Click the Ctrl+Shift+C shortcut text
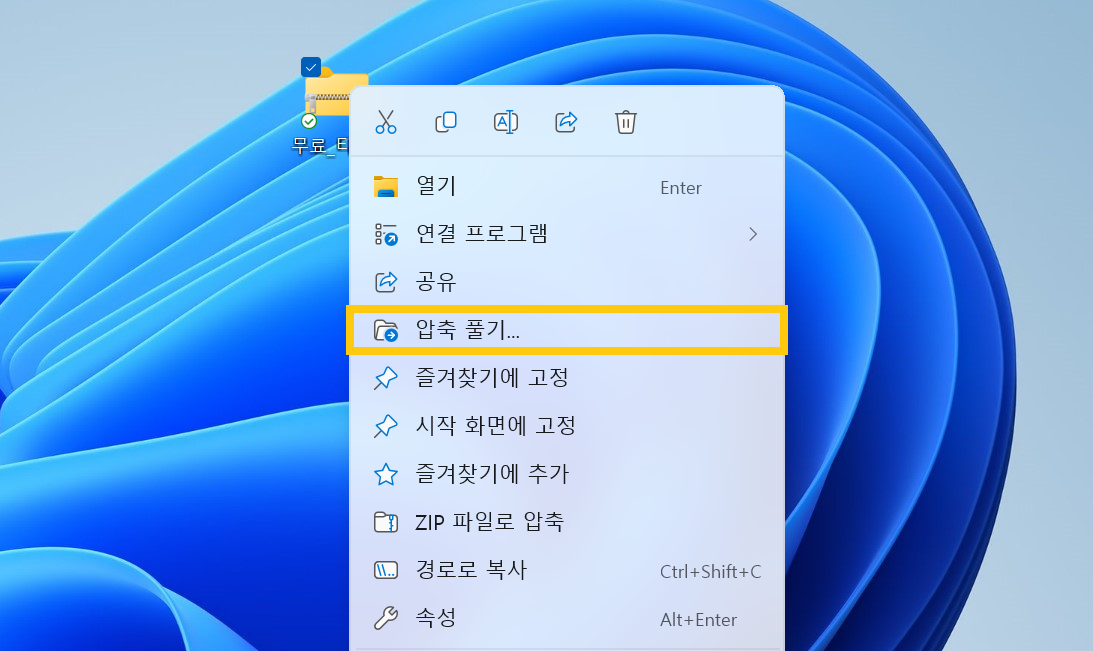This screenshot has width=1093, height=651. click(x=710, y=572)
